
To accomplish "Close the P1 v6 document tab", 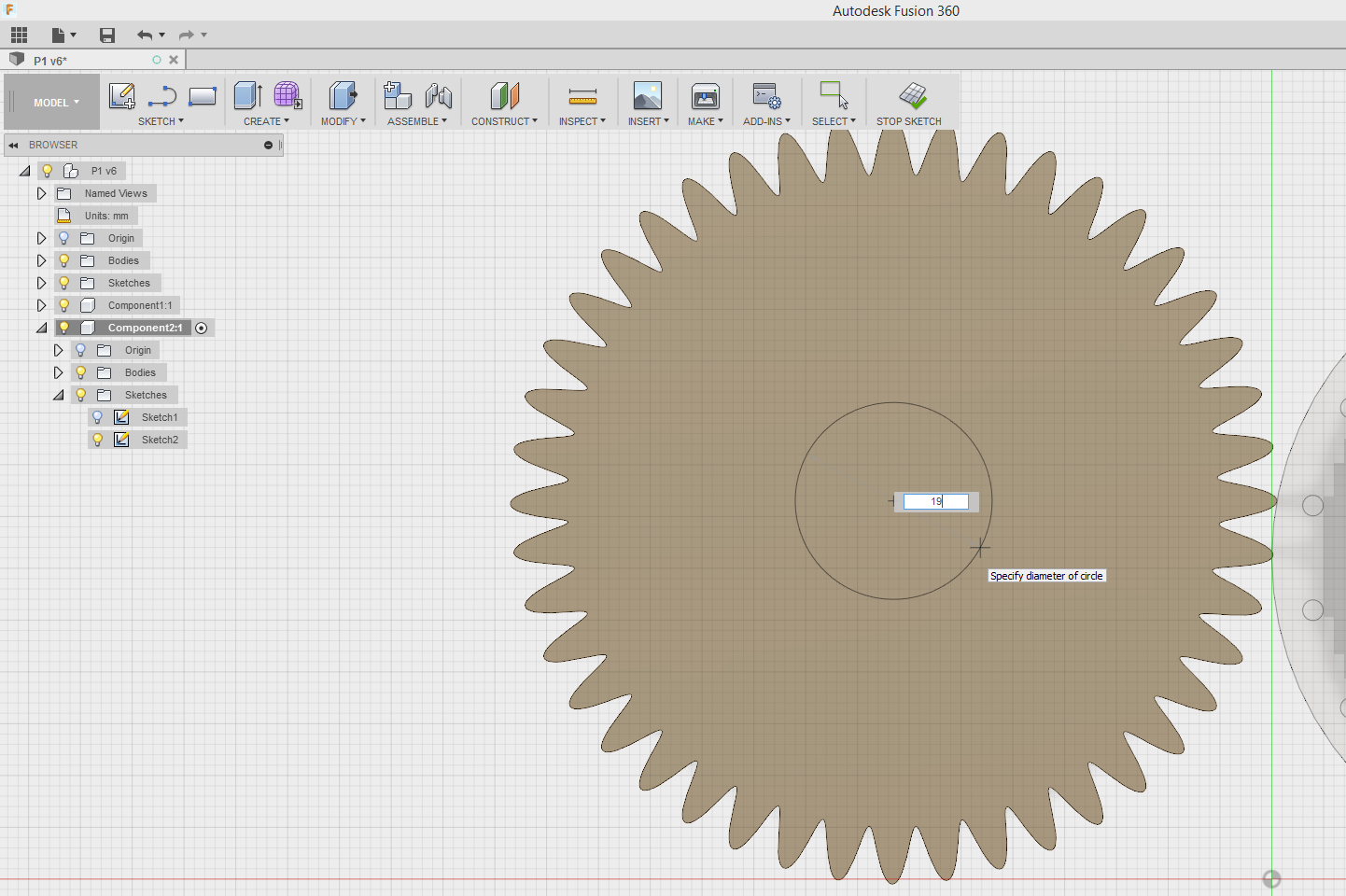I will [174, 60].
